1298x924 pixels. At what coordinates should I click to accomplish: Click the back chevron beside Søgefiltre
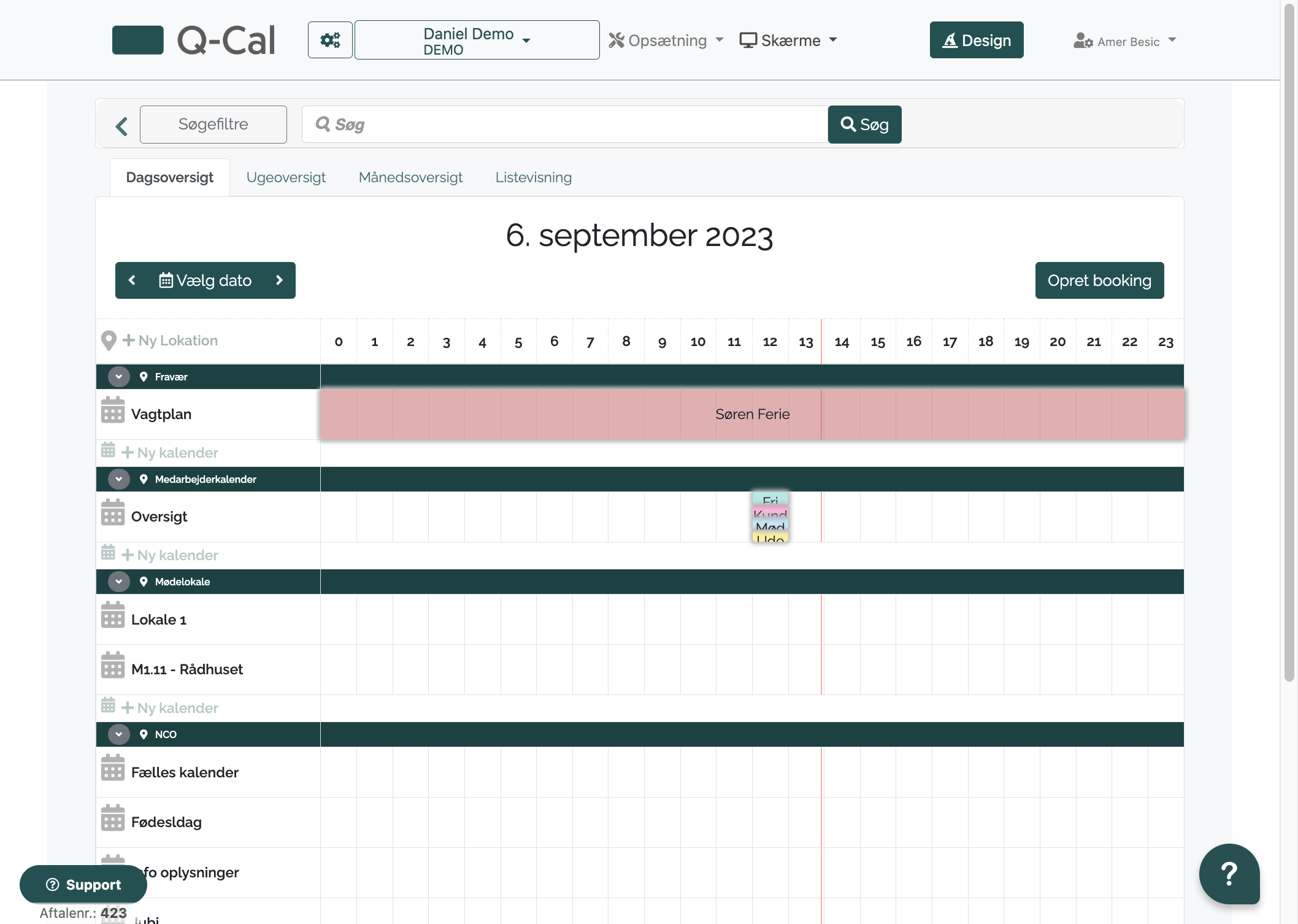[x=121, y=126]
